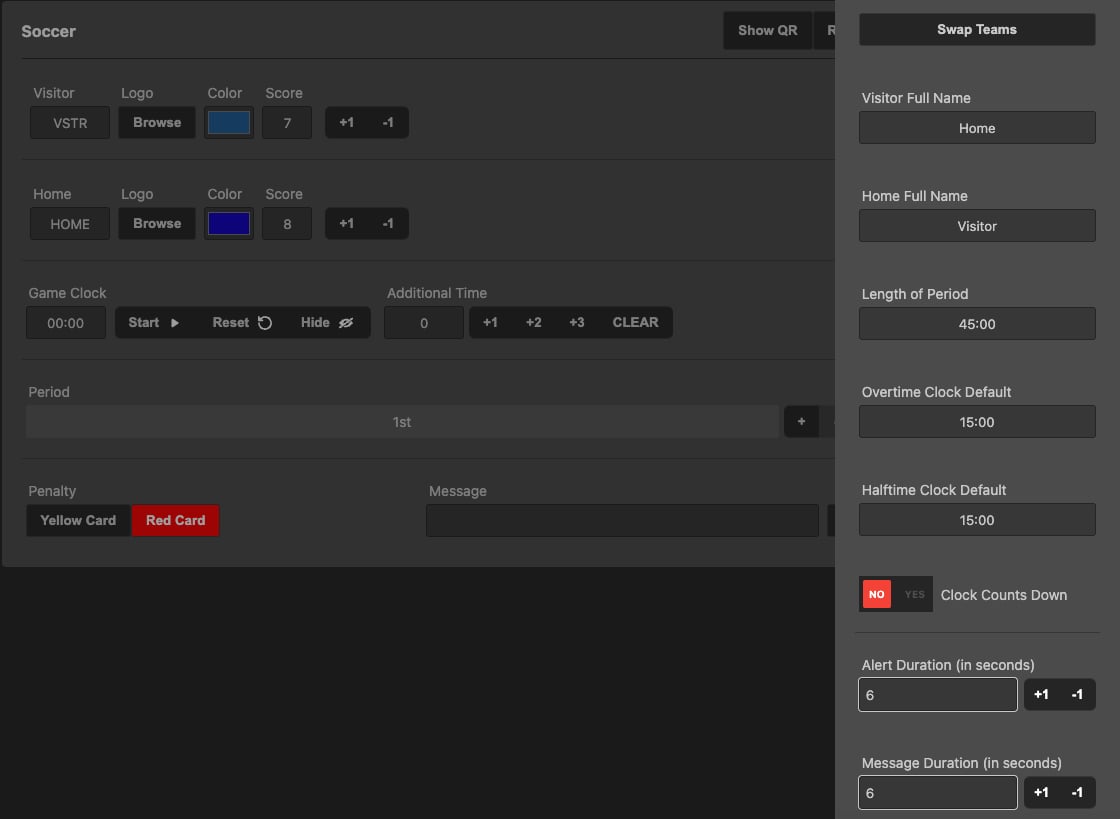
Task: Increase Alert Duration by one second
Action: tap(1041, 694)
